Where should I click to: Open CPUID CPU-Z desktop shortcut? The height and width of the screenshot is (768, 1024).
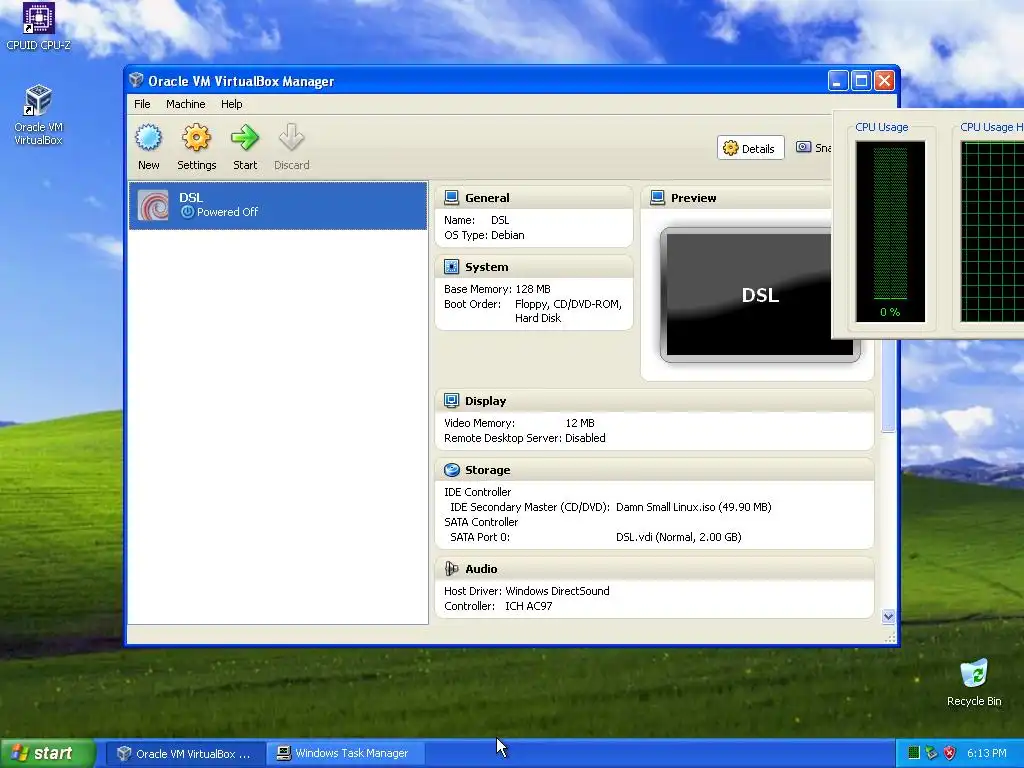(x=39, y=26)
